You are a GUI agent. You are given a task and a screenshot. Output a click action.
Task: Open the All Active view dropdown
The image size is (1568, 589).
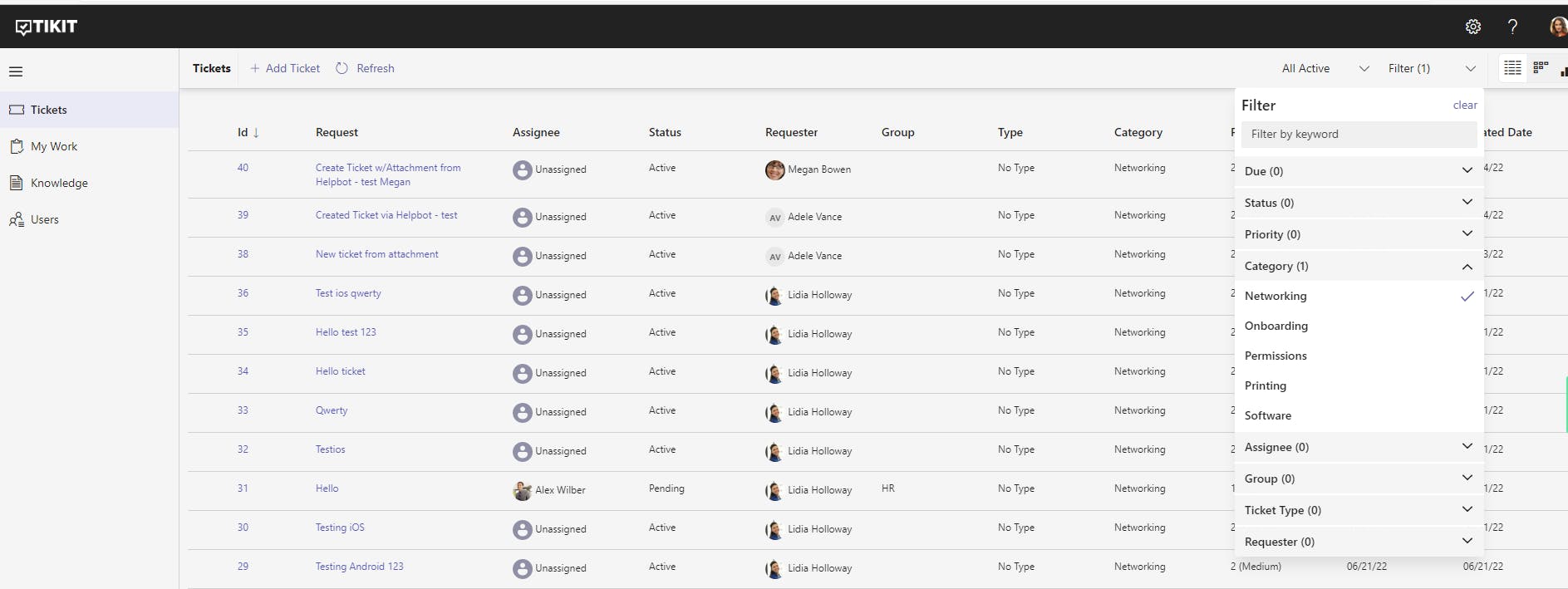[x=1325, y=68]
